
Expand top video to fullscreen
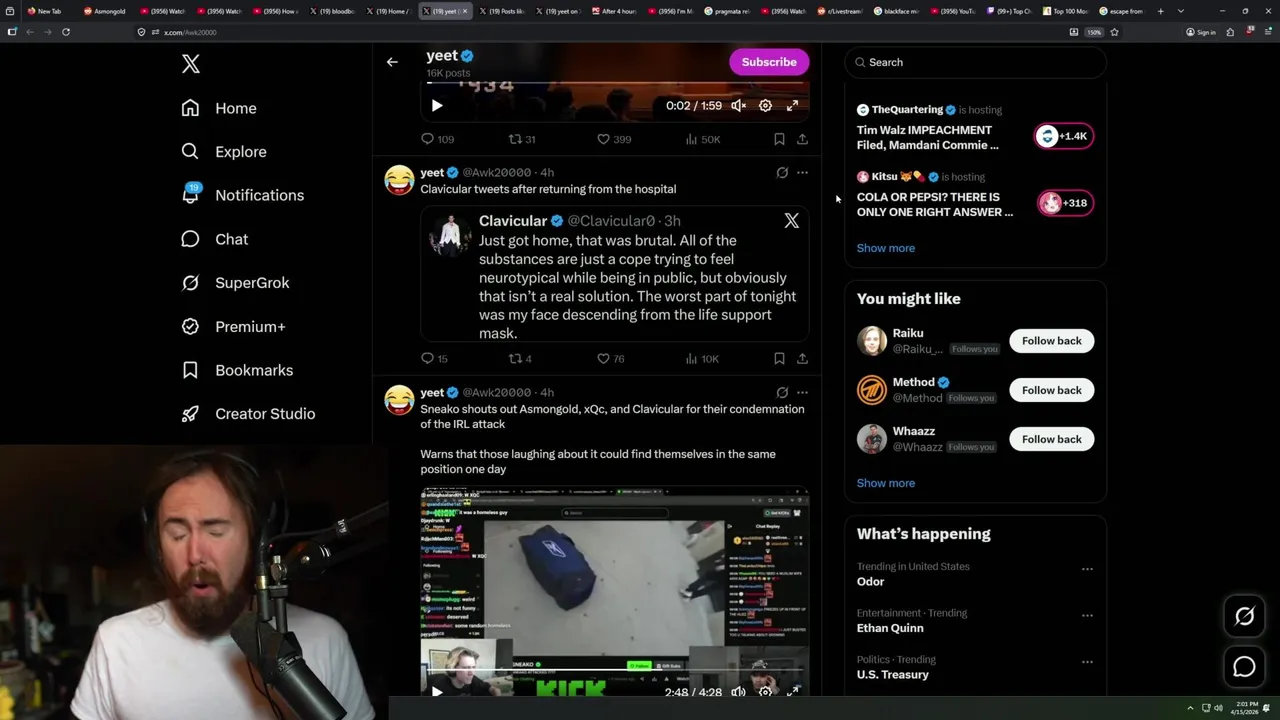point(792,105)
